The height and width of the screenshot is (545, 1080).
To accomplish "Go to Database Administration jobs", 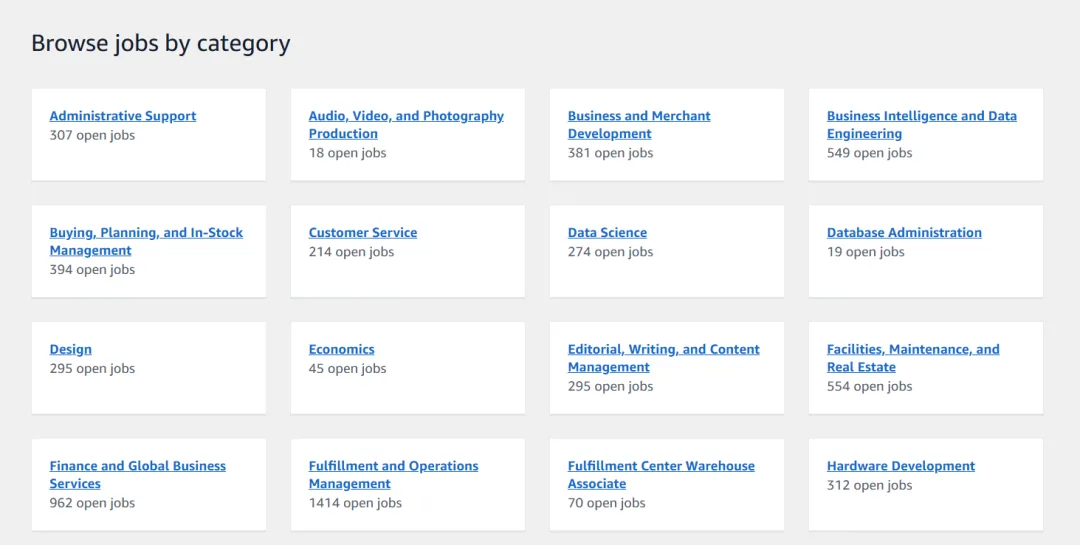I will pyautogui.click(x=904, y=232).
